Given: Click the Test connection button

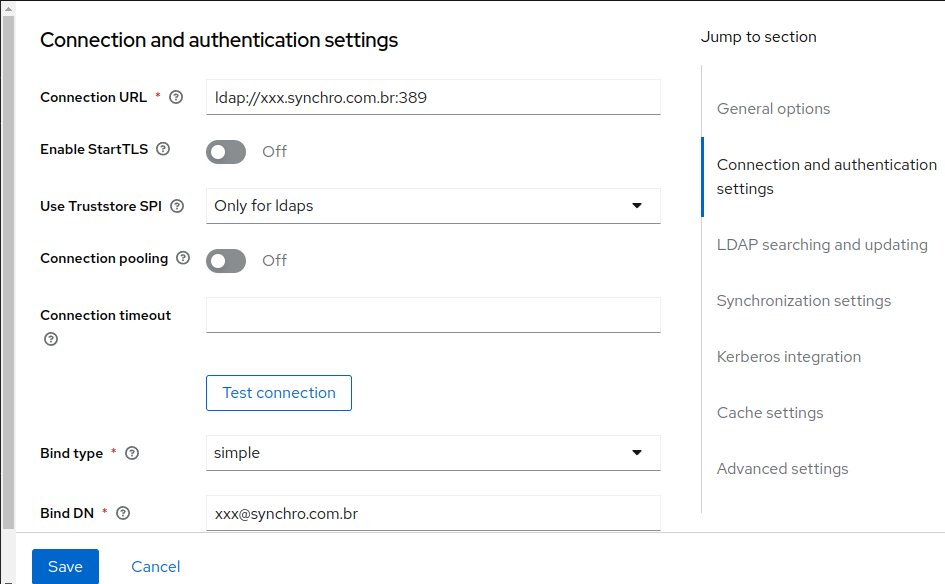Looking at the screenshot, I should pos(278,393).
